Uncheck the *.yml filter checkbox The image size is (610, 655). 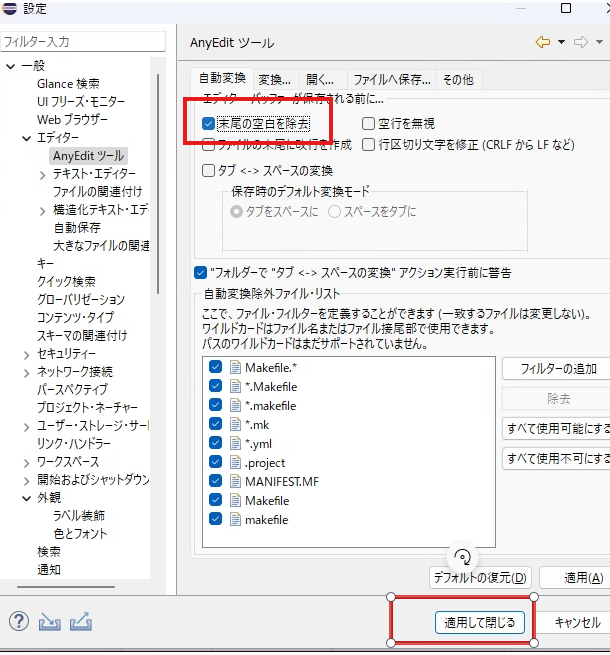(215, 442)
